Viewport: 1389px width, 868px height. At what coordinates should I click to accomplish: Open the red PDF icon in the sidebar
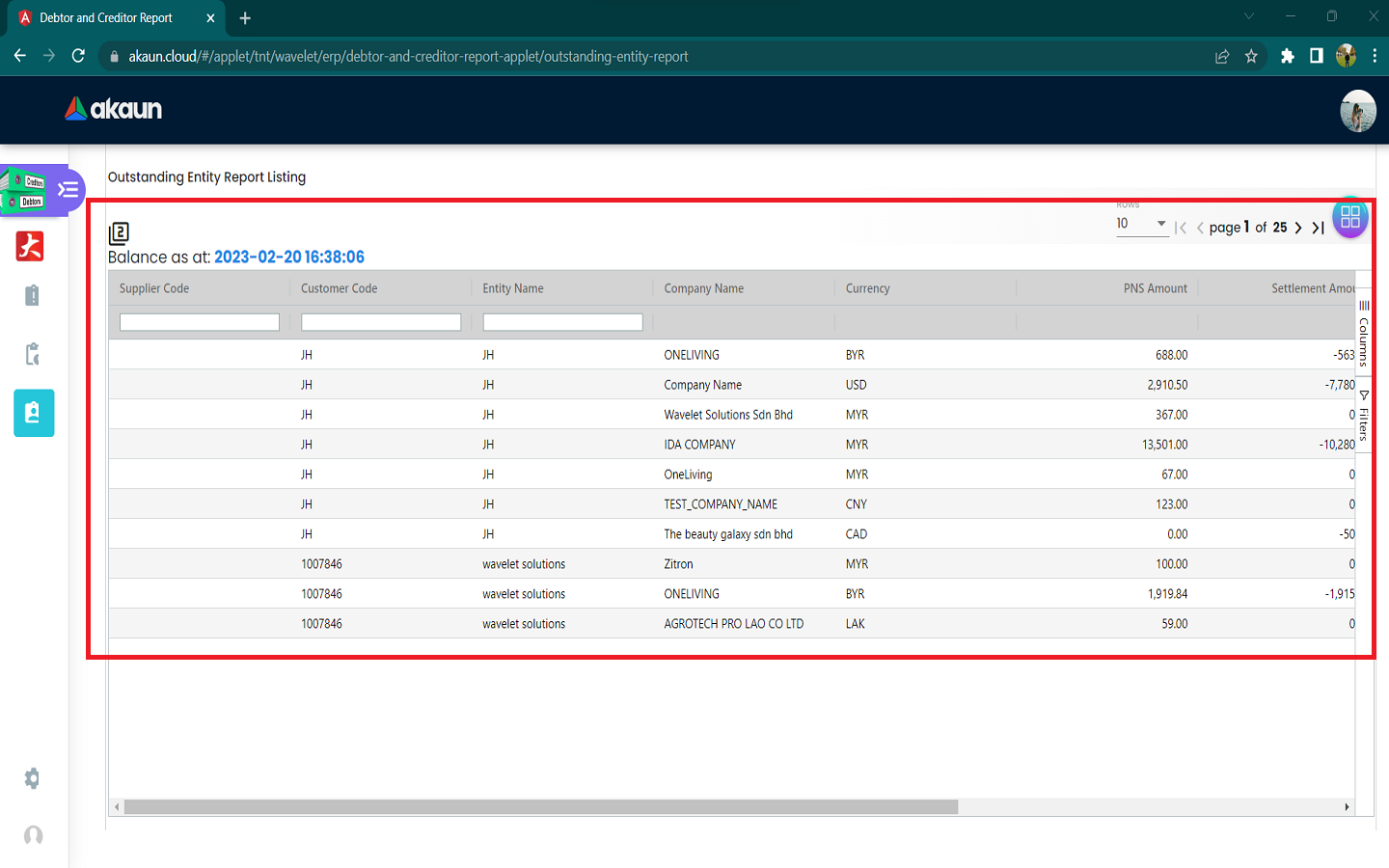(30, 247)
